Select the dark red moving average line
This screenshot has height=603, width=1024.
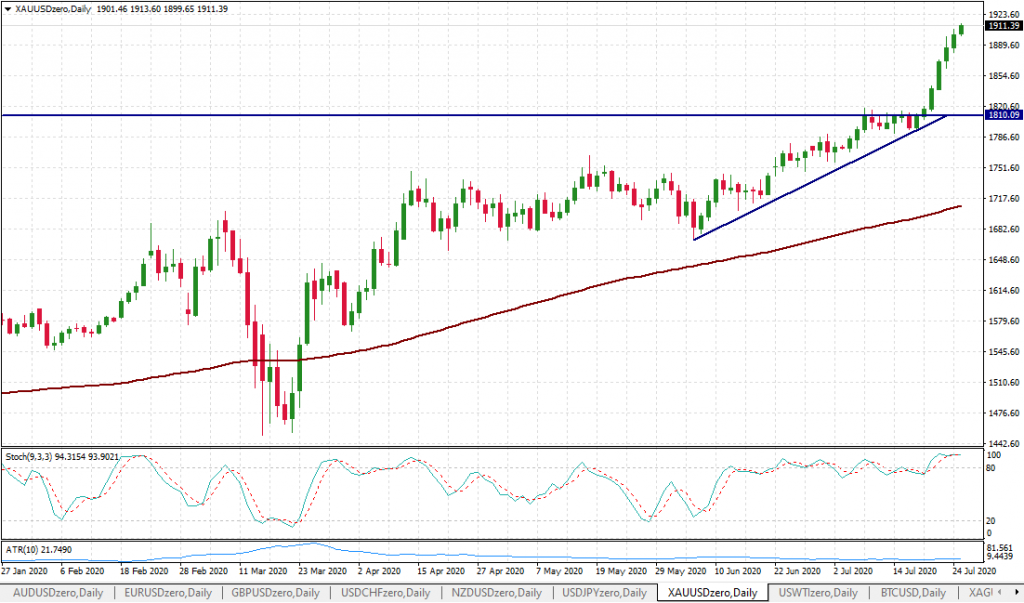(x=500, y=311)
